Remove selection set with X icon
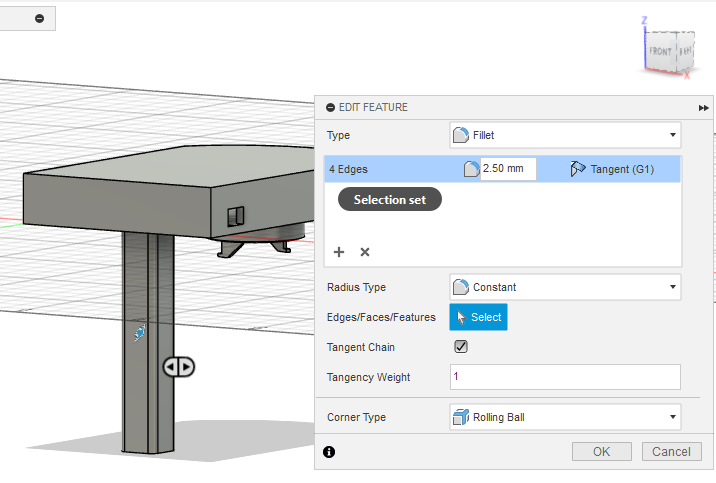This screenshot has height=483, width=716. pos(365,252)
